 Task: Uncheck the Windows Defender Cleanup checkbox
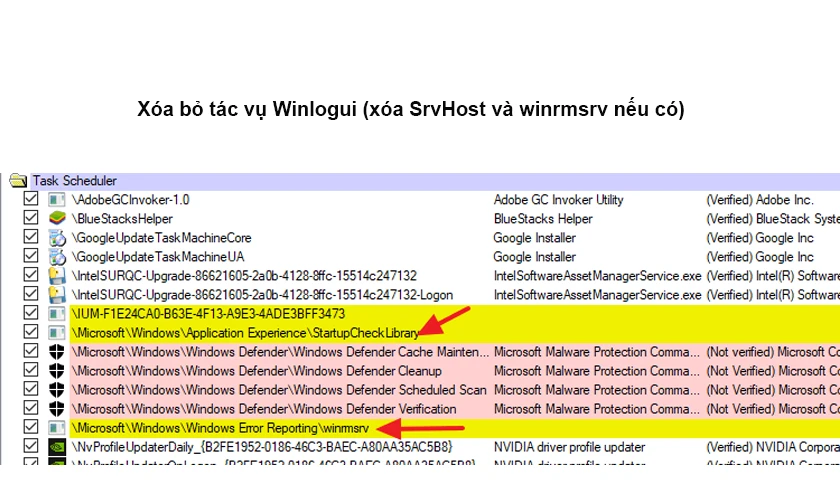click(31, 370)
